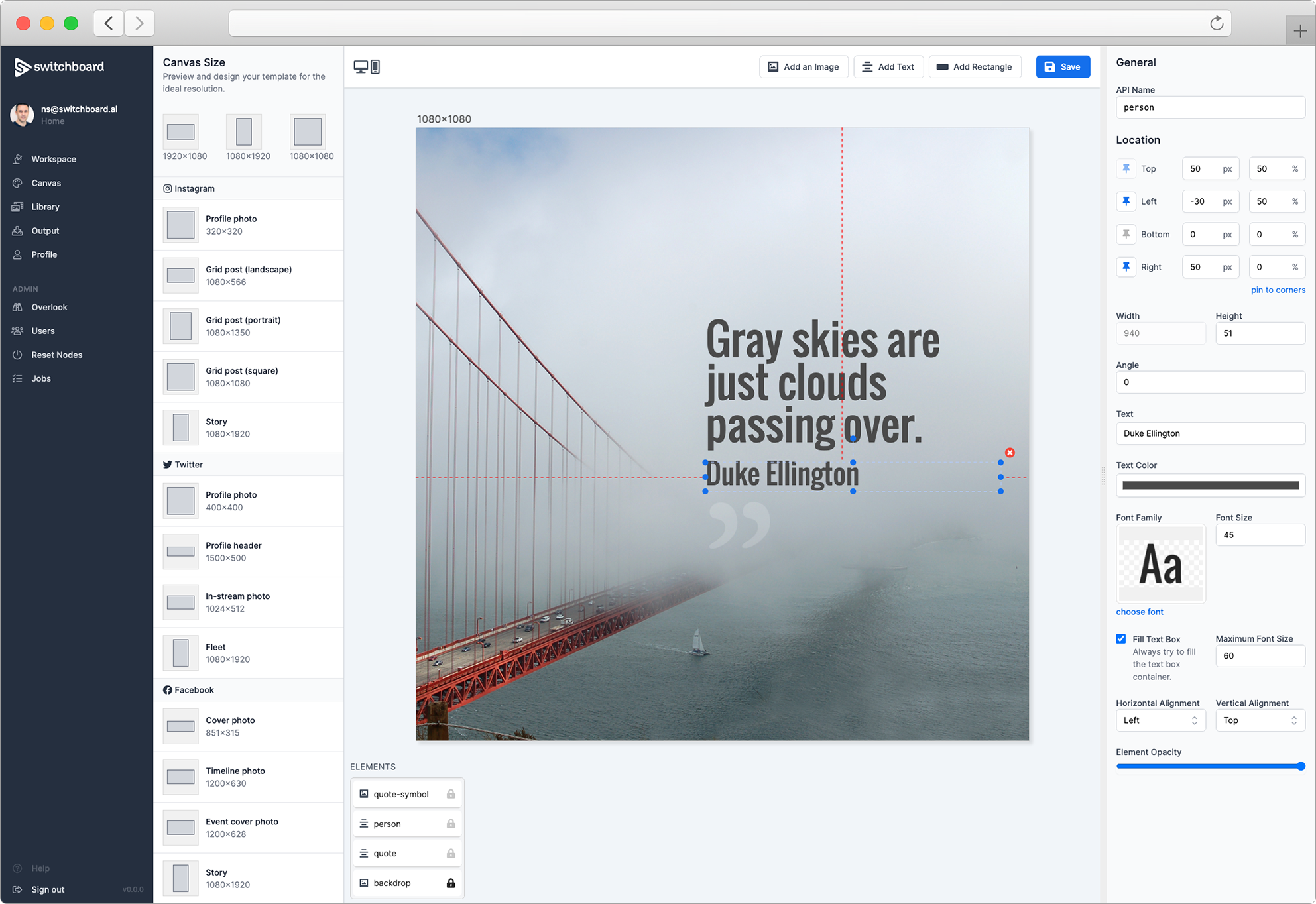The width and height of the screenshot is (1316, 904).
Task: Drag the Element Opacity slider
Action: (x=1298, y=766)
